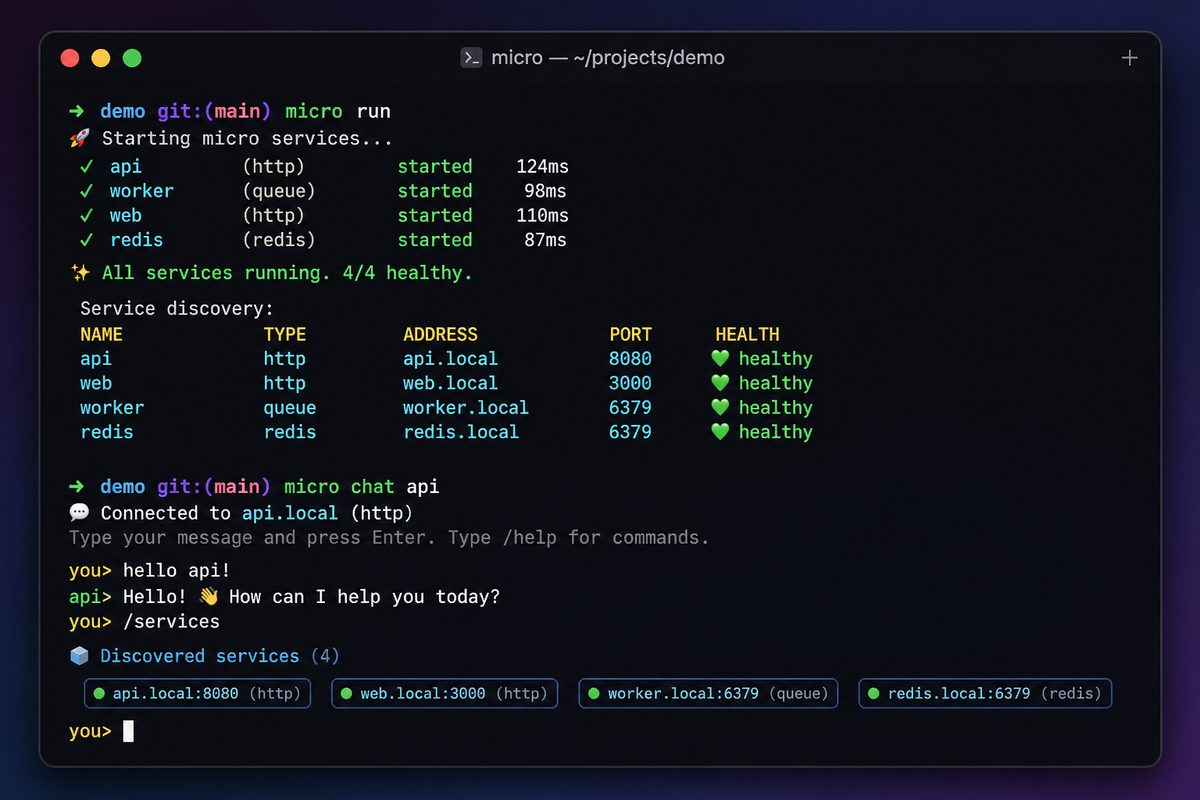The height and width of the screenshot is (800, 1200).
Task: Click the HEALTH column header
Action: click(748, 335)
